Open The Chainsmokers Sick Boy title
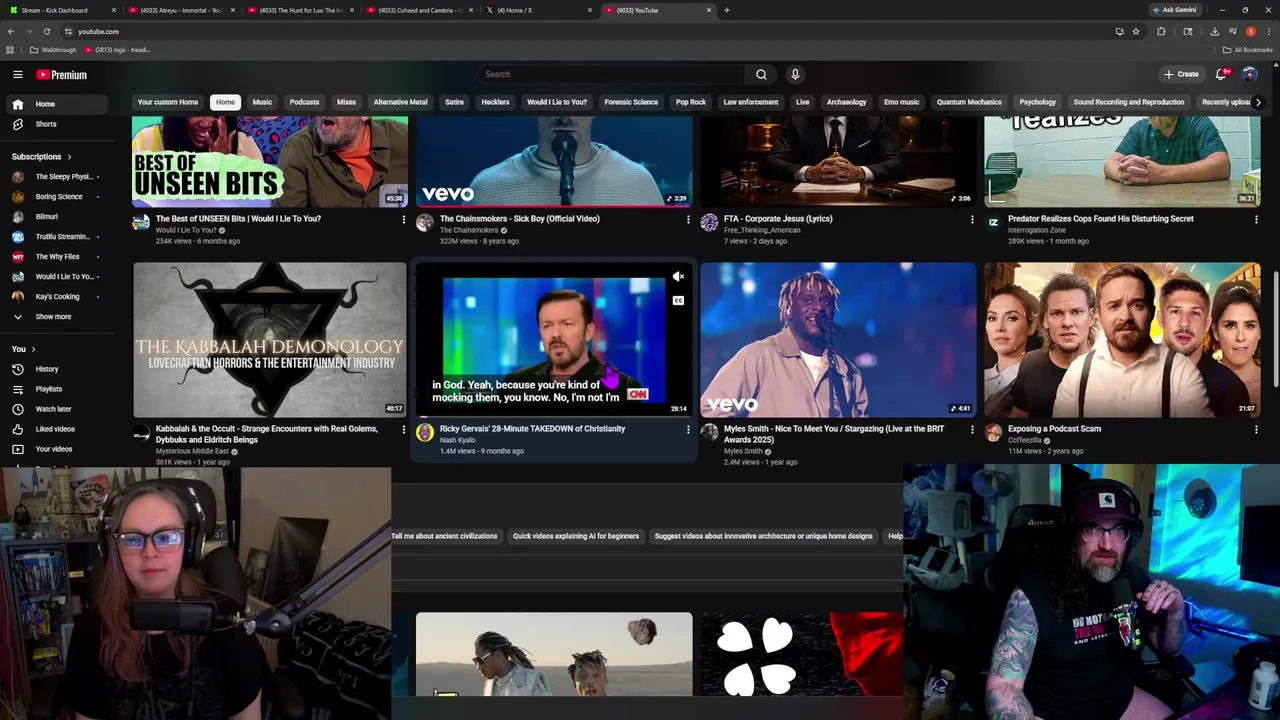 point(520,219)
